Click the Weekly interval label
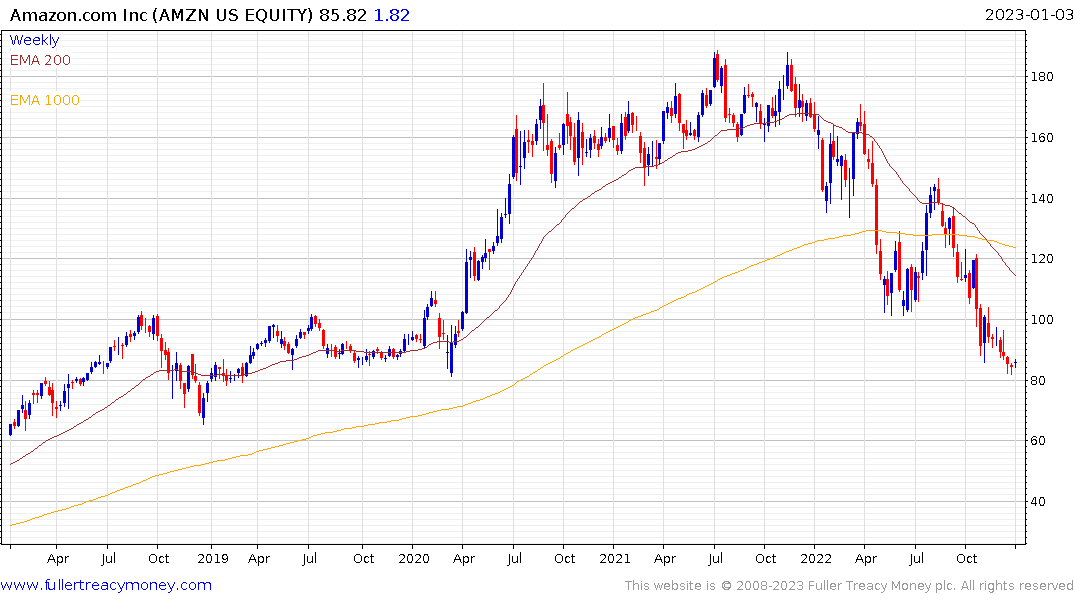The height and width of the screenshot is (600, 1075). 34,40
